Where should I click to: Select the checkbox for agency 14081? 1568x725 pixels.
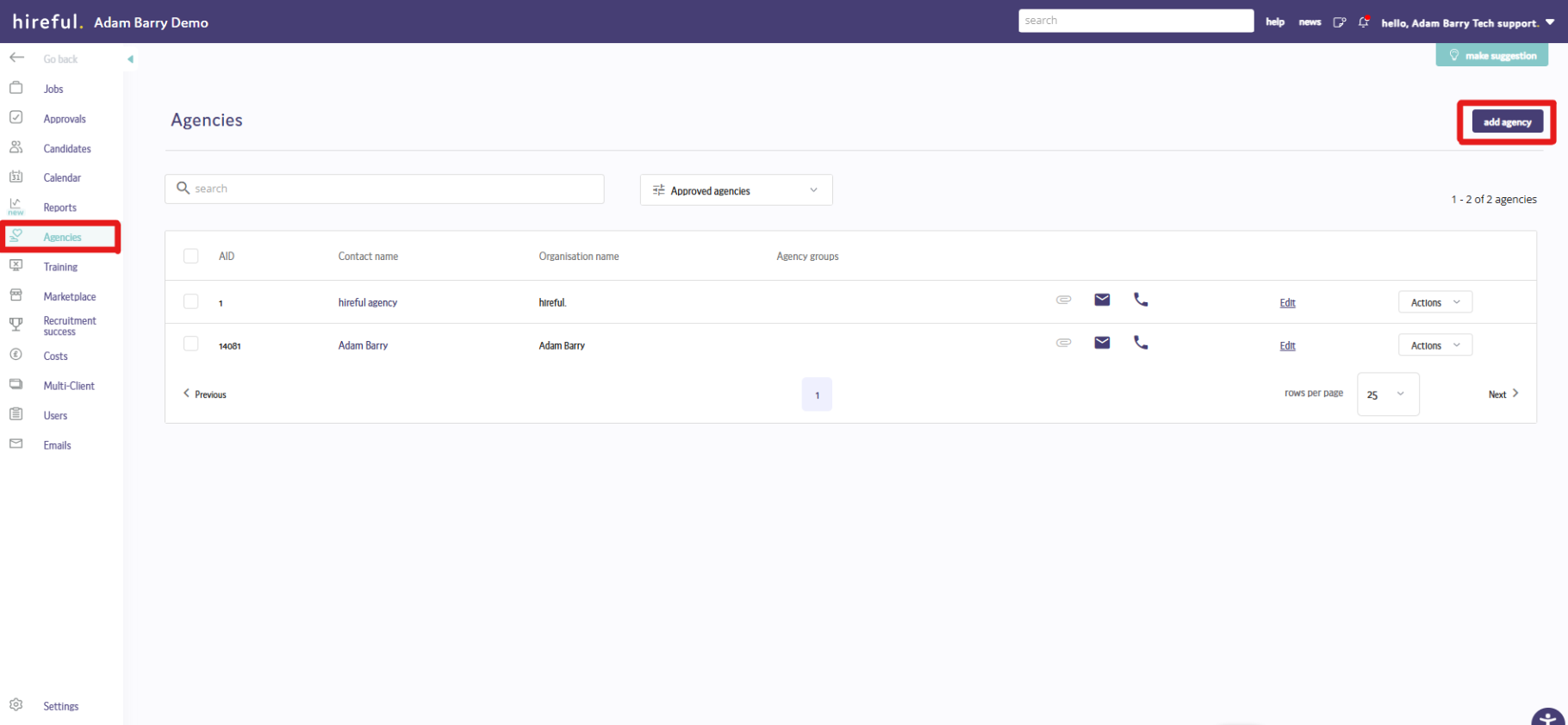pyautogui.click(x=191, y=344)
